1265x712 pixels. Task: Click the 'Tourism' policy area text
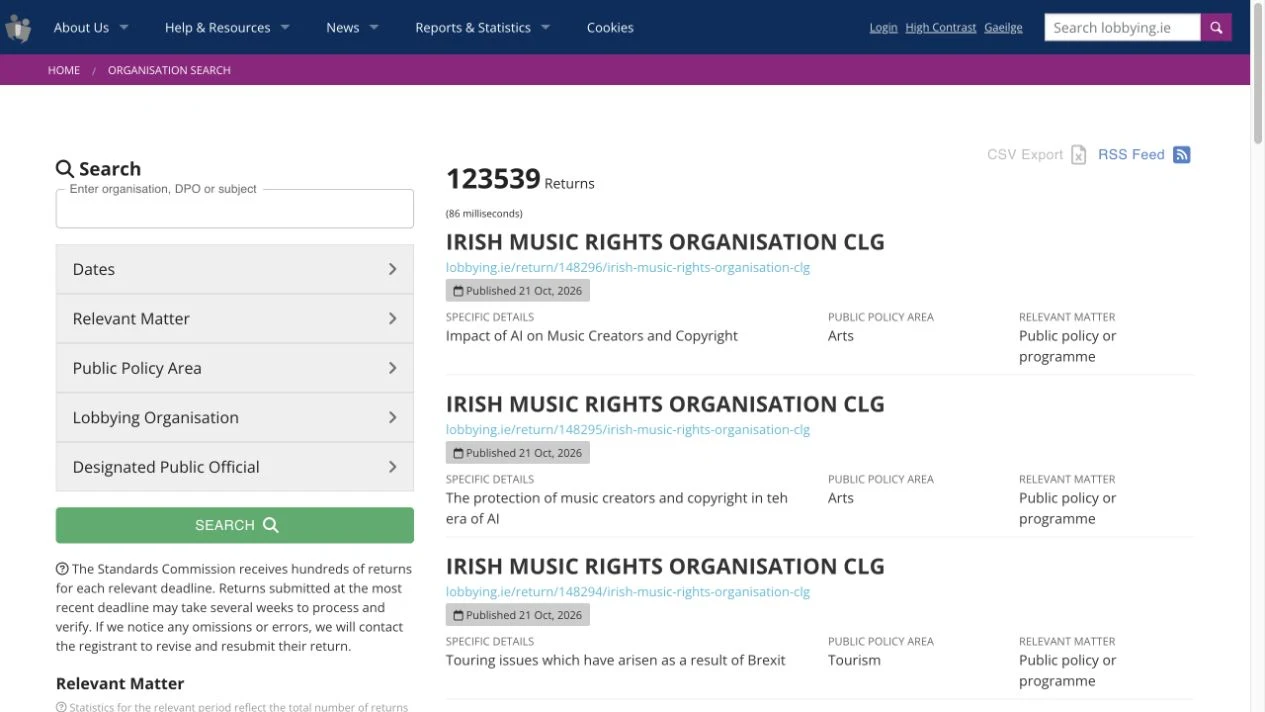pos(854,660)
